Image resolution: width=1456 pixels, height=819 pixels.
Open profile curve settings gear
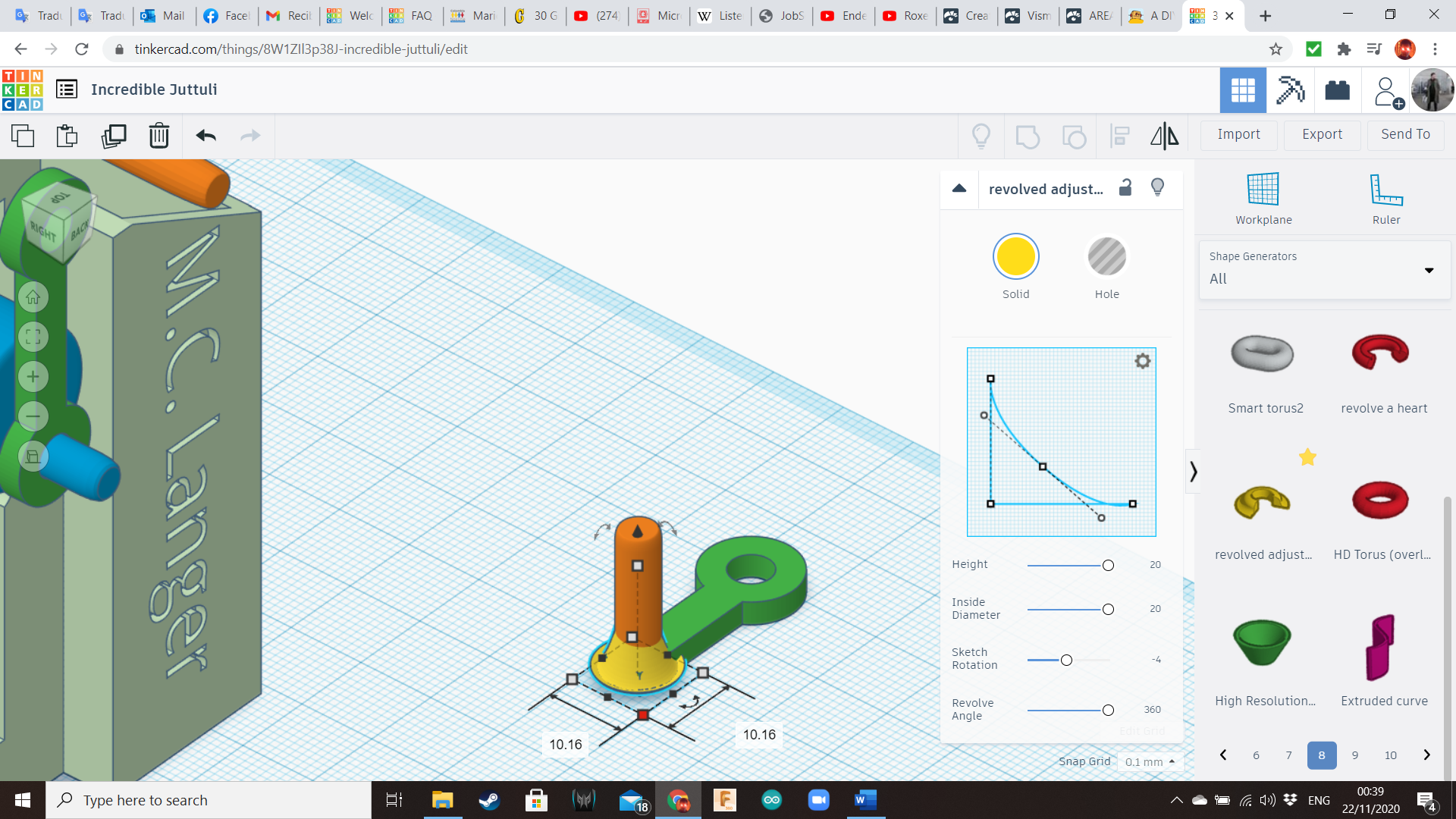[x=1142, y=361]
